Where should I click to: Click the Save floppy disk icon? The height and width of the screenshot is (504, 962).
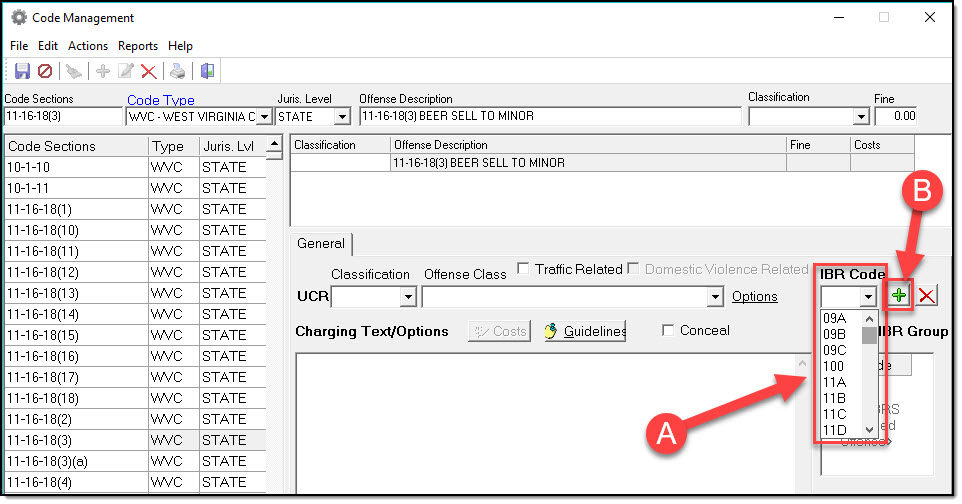click(x=22, y=71)
